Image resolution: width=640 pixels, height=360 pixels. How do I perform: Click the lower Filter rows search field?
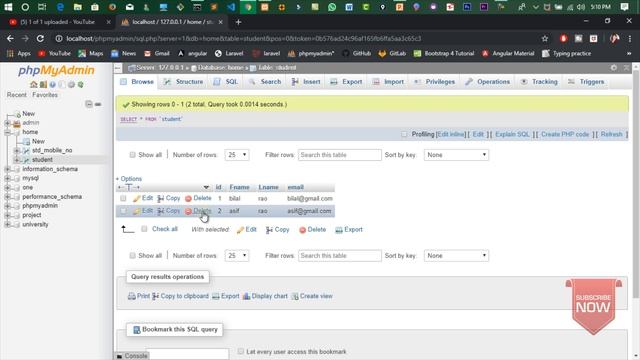point(340,256)
